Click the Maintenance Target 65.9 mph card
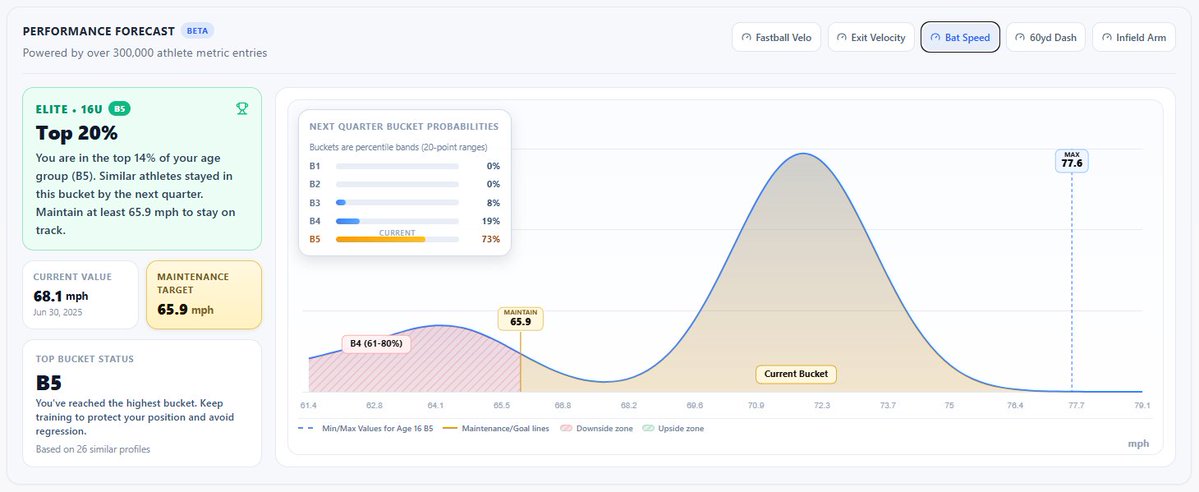 [x=204, y=295]
